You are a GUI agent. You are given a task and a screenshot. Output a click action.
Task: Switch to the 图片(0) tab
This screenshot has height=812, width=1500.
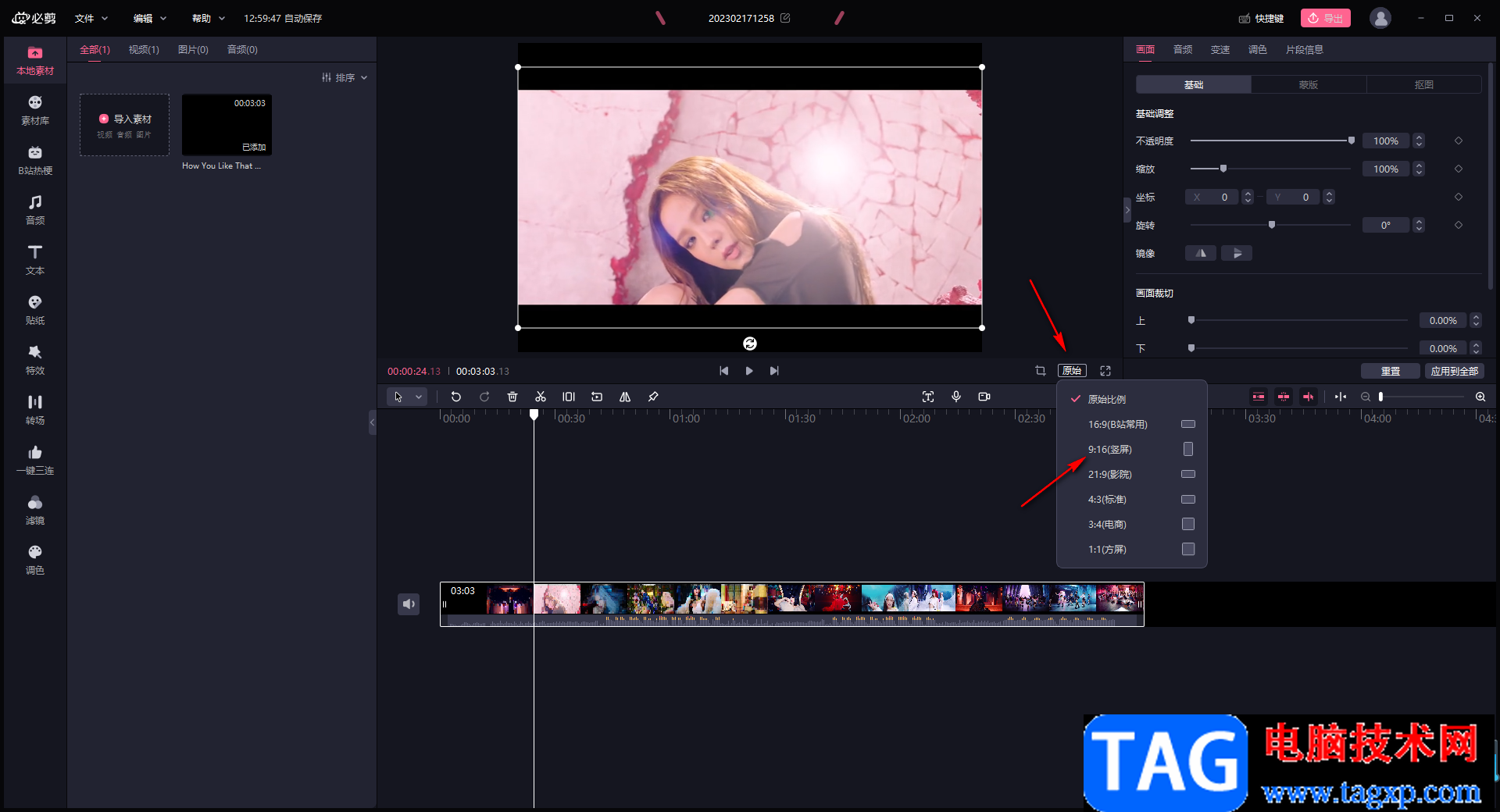pos(193,49)
